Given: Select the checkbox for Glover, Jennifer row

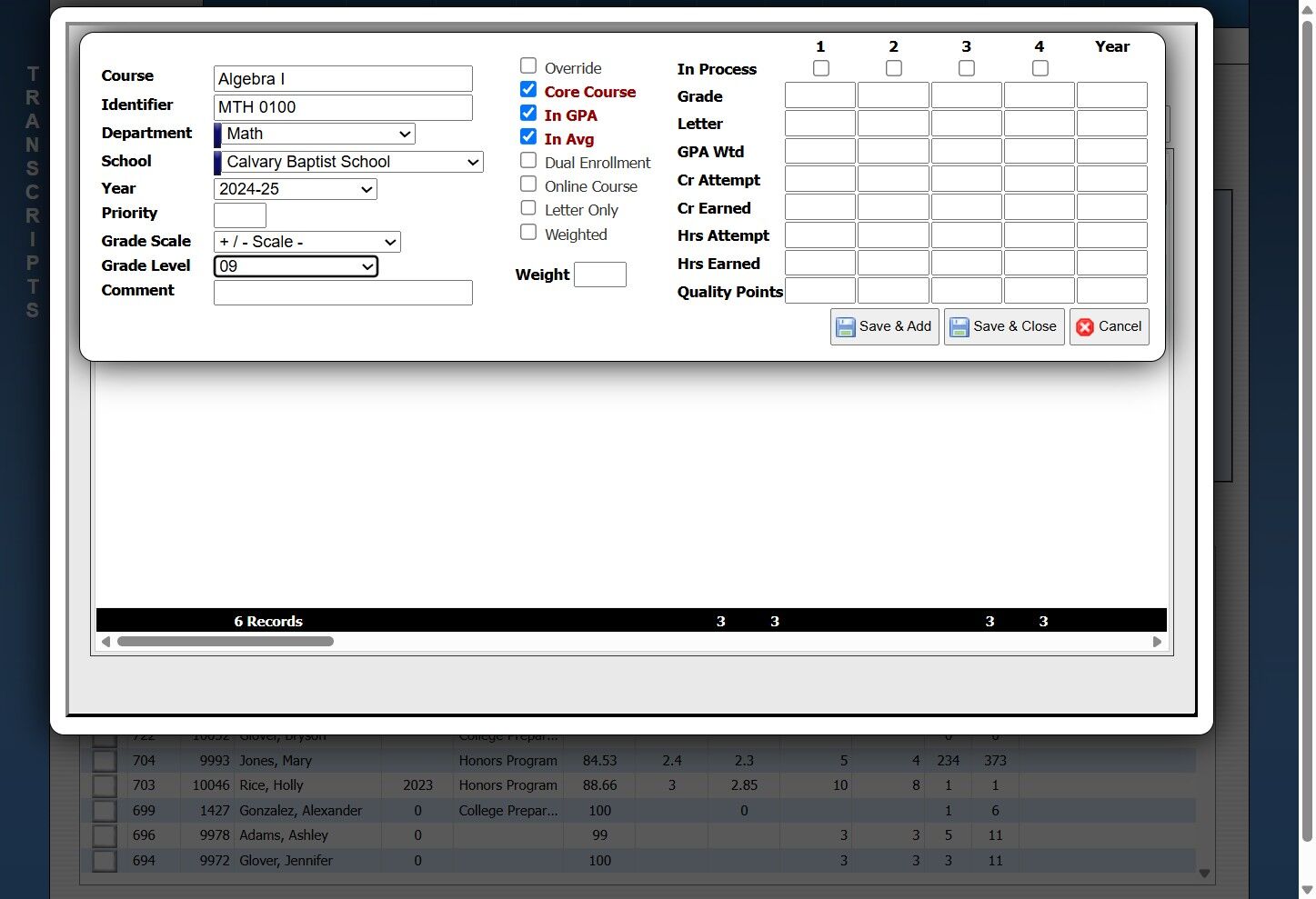Looking at the screenshot, I should 105,861.
